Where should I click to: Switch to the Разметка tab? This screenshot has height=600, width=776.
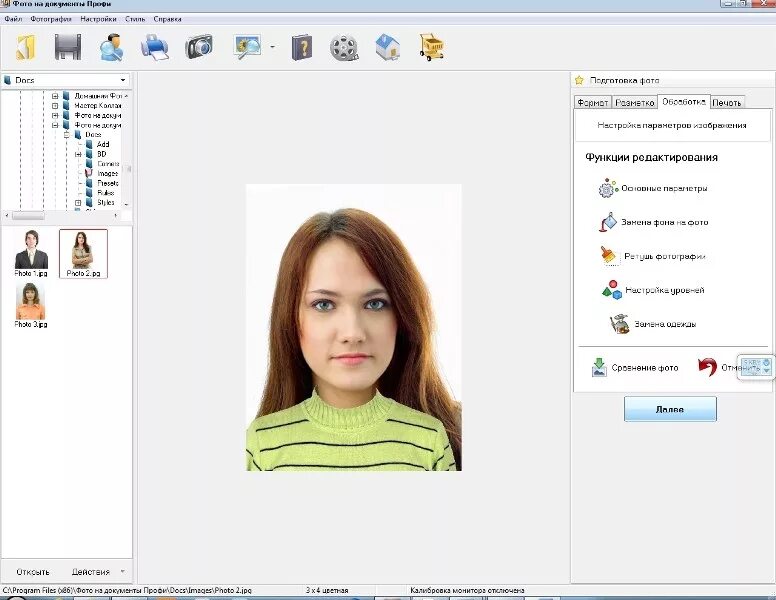[634, 102]
